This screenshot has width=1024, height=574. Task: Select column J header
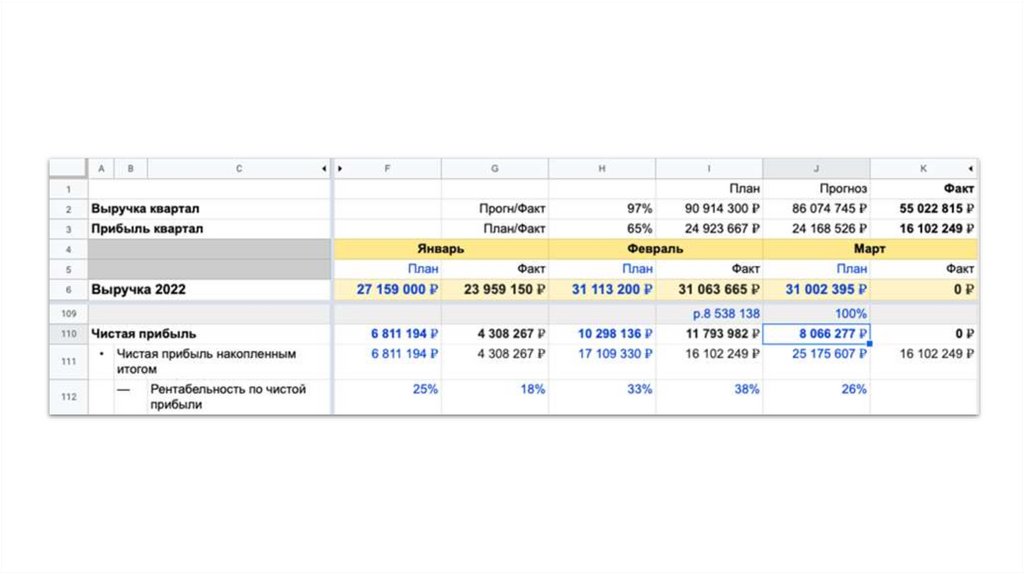[816, 168]
